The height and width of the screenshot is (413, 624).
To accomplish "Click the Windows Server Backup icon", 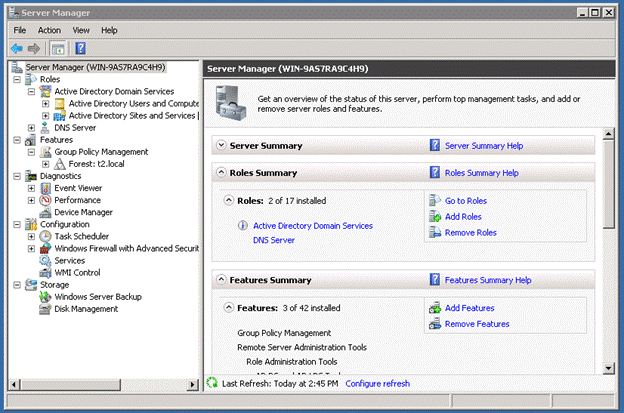I will tap(45, 297).
